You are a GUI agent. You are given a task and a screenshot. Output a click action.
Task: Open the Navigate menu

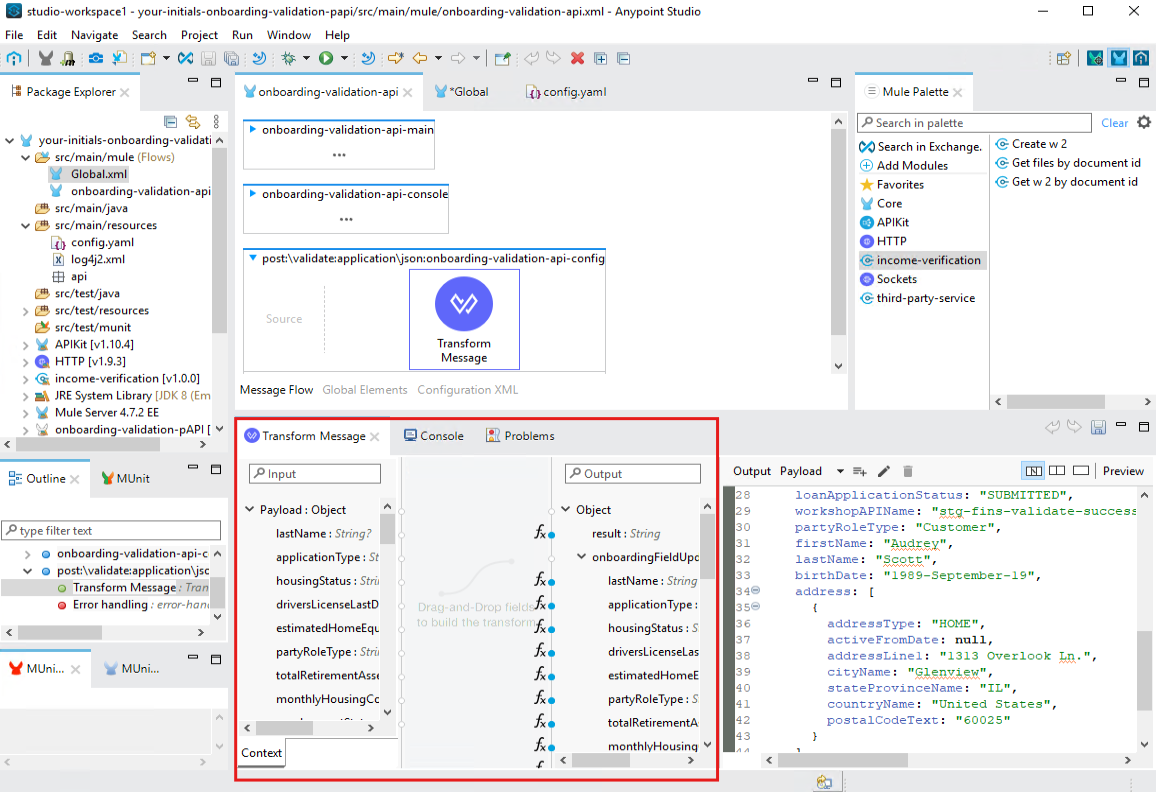[94, 35]
